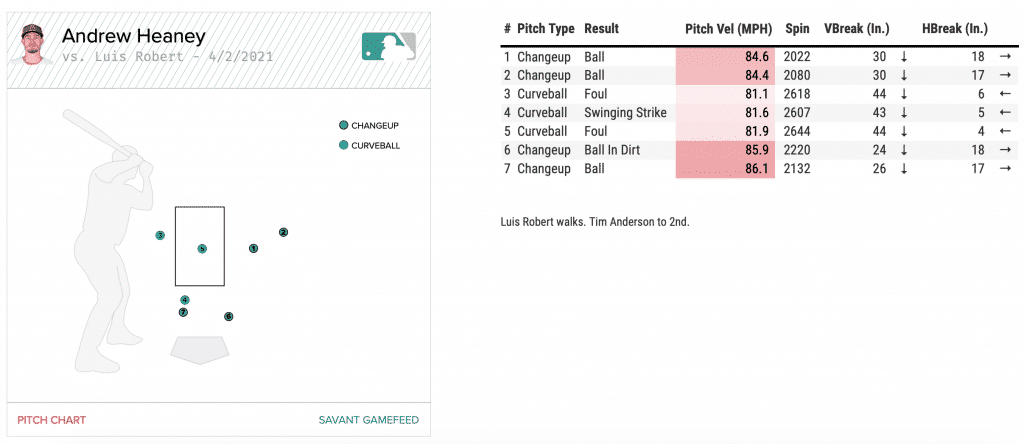Screen dimensions: 1024x444
Task: Click pitch marker 4 below the strike zone
Action: coord(185,300)
